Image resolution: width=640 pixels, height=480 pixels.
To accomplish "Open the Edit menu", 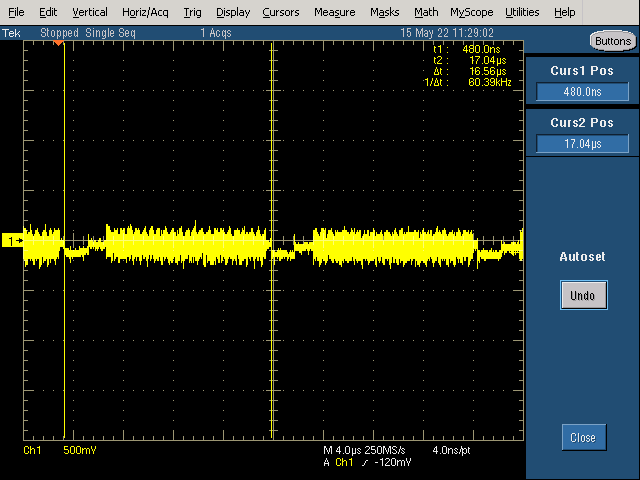I will [x=48, y=12].
